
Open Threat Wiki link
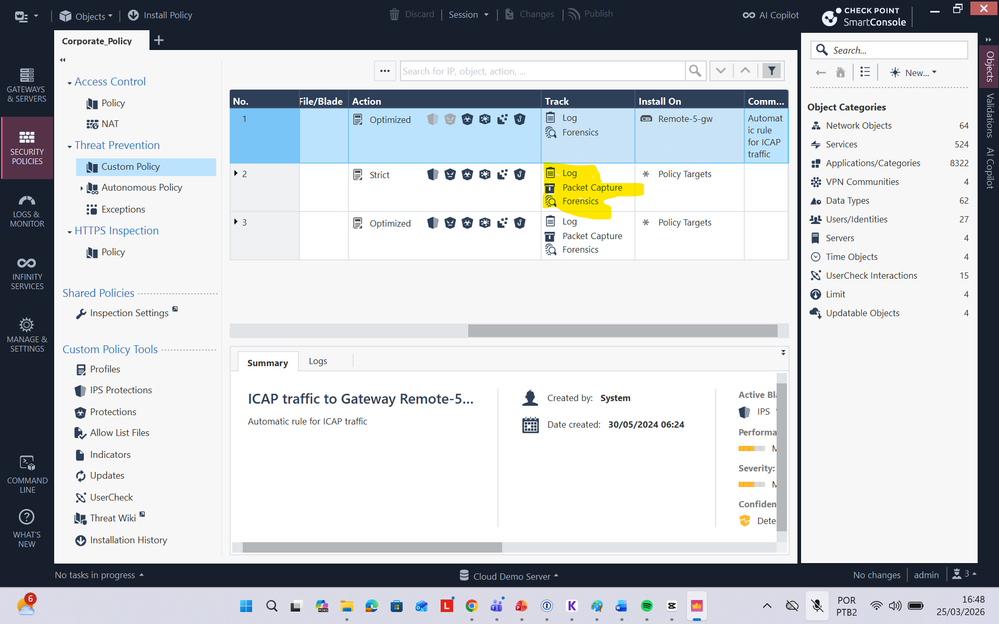pyautogui.click(x=110, y=518)
